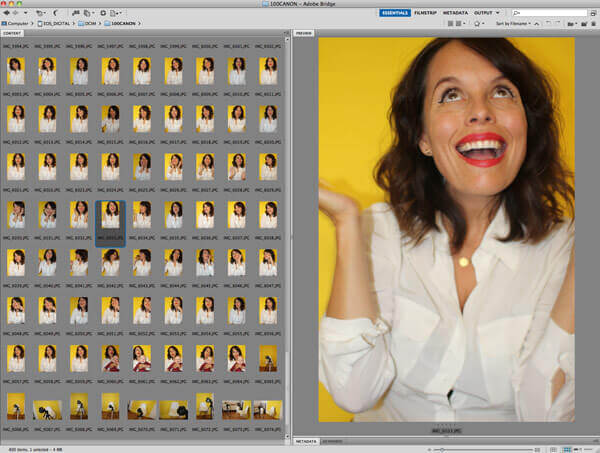Click the filename label under preview image

coord(447,431)
